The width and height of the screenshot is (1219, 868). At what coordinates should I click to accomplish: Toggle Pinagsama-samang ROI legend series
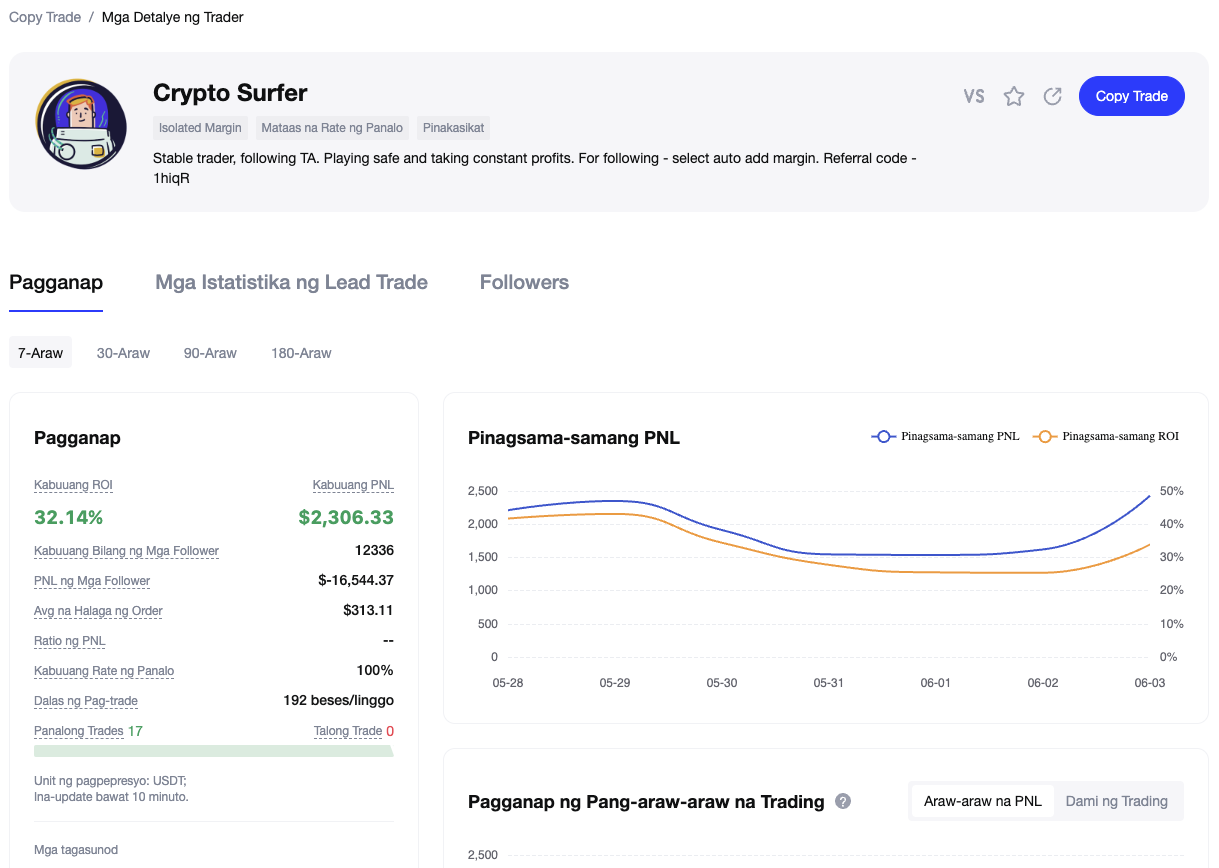(x=1107, y=436)
